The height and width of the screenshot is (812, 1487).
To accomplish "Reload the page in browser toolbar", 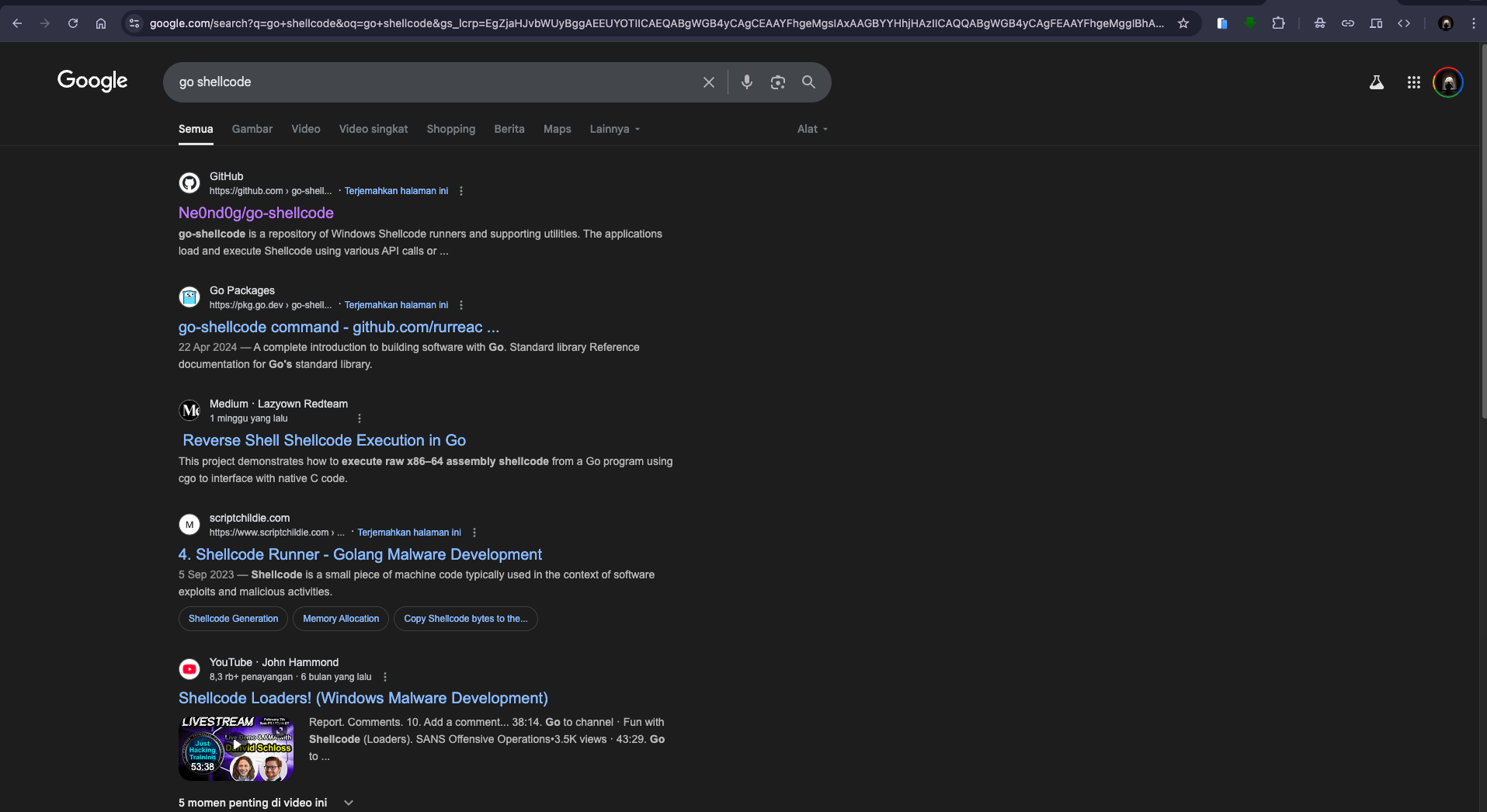I will click(73, 23).
